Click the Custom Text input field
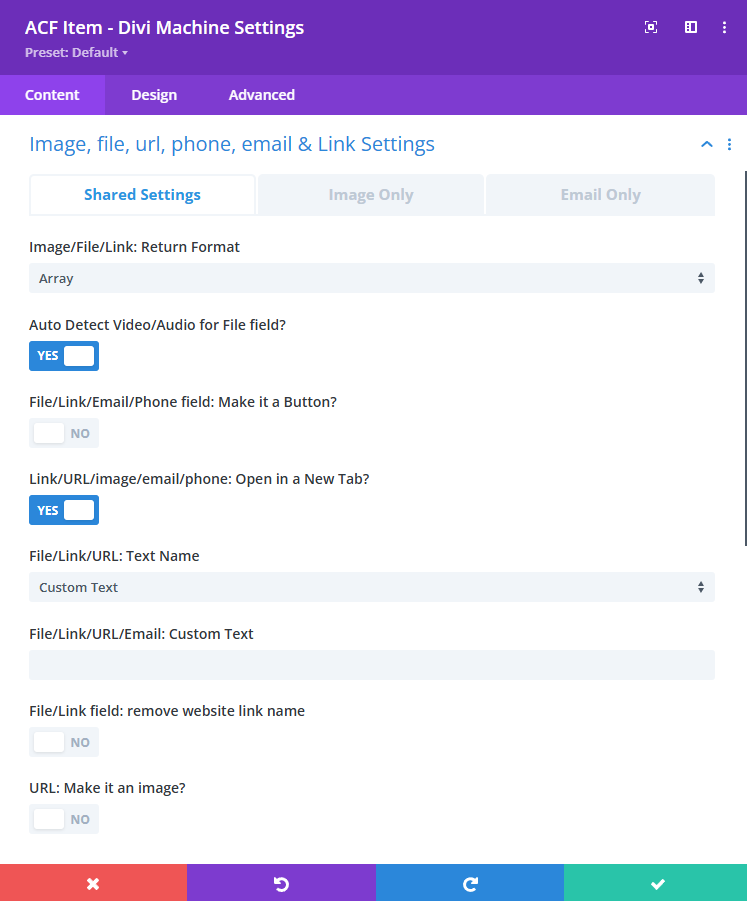This screenshot has height=901, width=747. tap(372, 665)
